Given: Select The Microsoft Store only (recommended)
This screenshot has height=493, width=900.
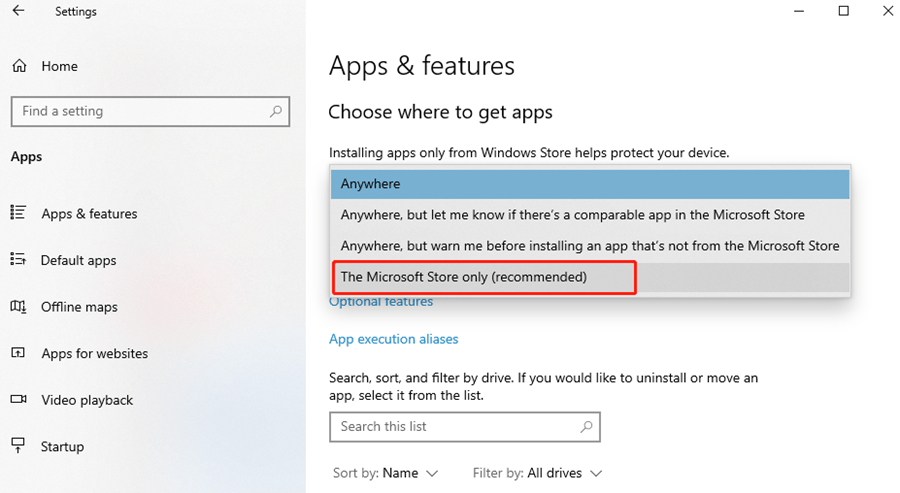Looking at the screenshot, I should (590, 277).
